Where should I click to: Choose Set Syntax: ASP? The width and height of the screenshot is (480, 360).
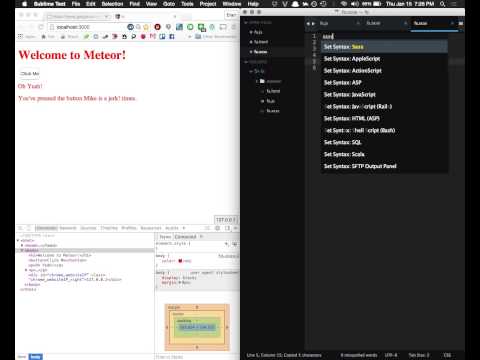[x=384, y=83]
